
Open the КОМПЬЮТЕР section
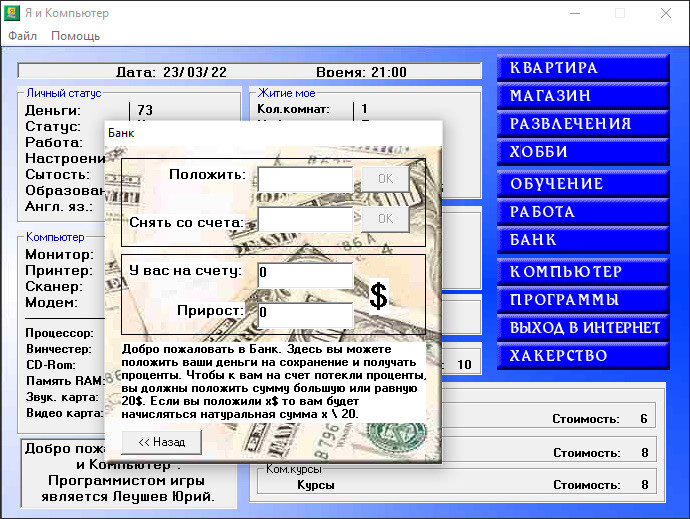[583, 272]
